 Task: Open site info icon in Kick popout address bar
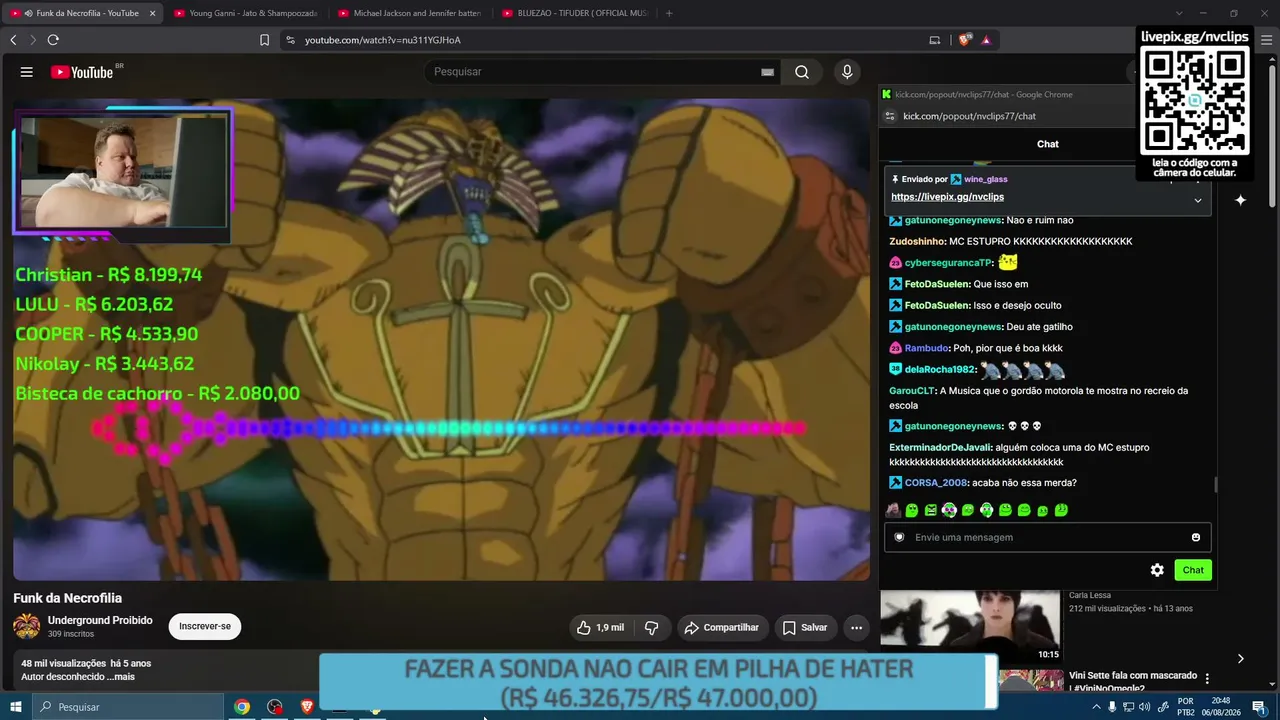[890, 116]
